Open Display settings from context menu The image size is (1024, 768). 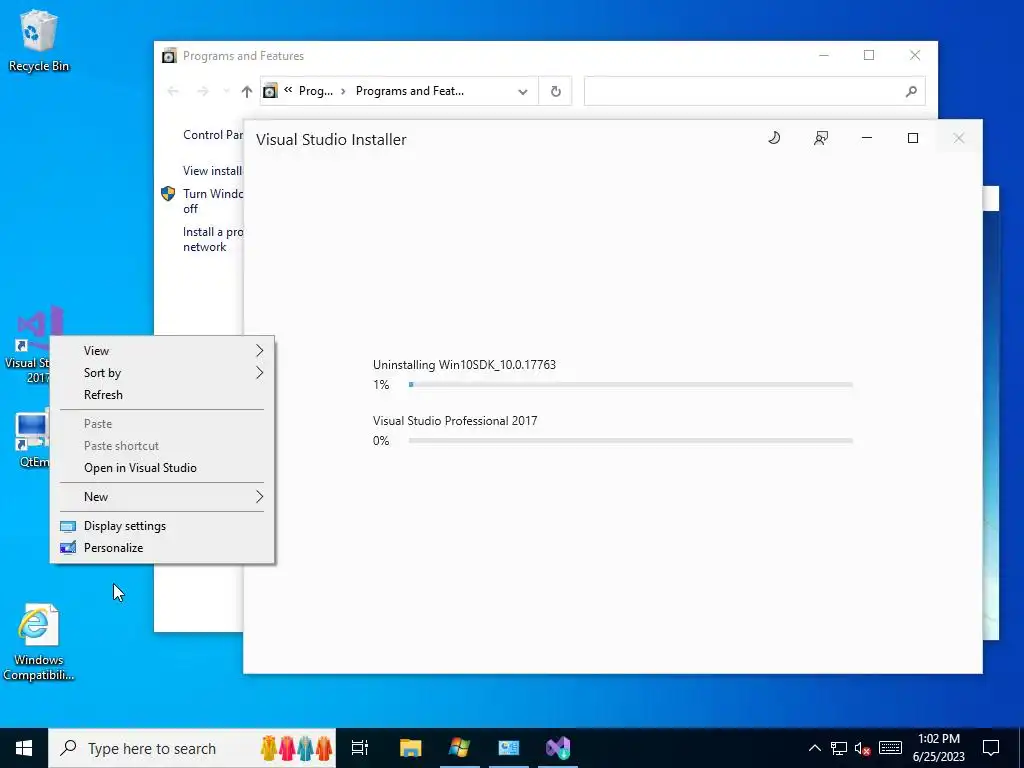point(162,526)
